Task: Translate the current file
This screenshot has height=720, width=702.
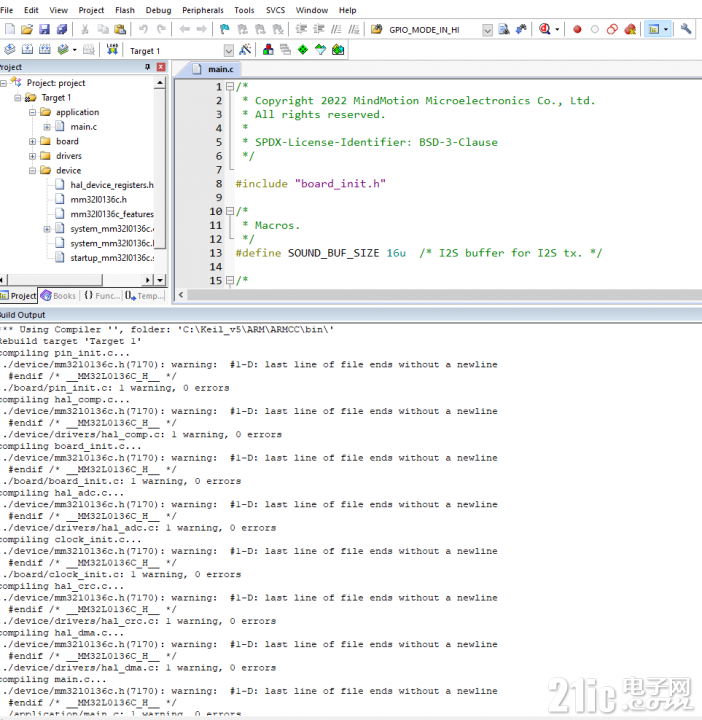Action: click(10, 50)
